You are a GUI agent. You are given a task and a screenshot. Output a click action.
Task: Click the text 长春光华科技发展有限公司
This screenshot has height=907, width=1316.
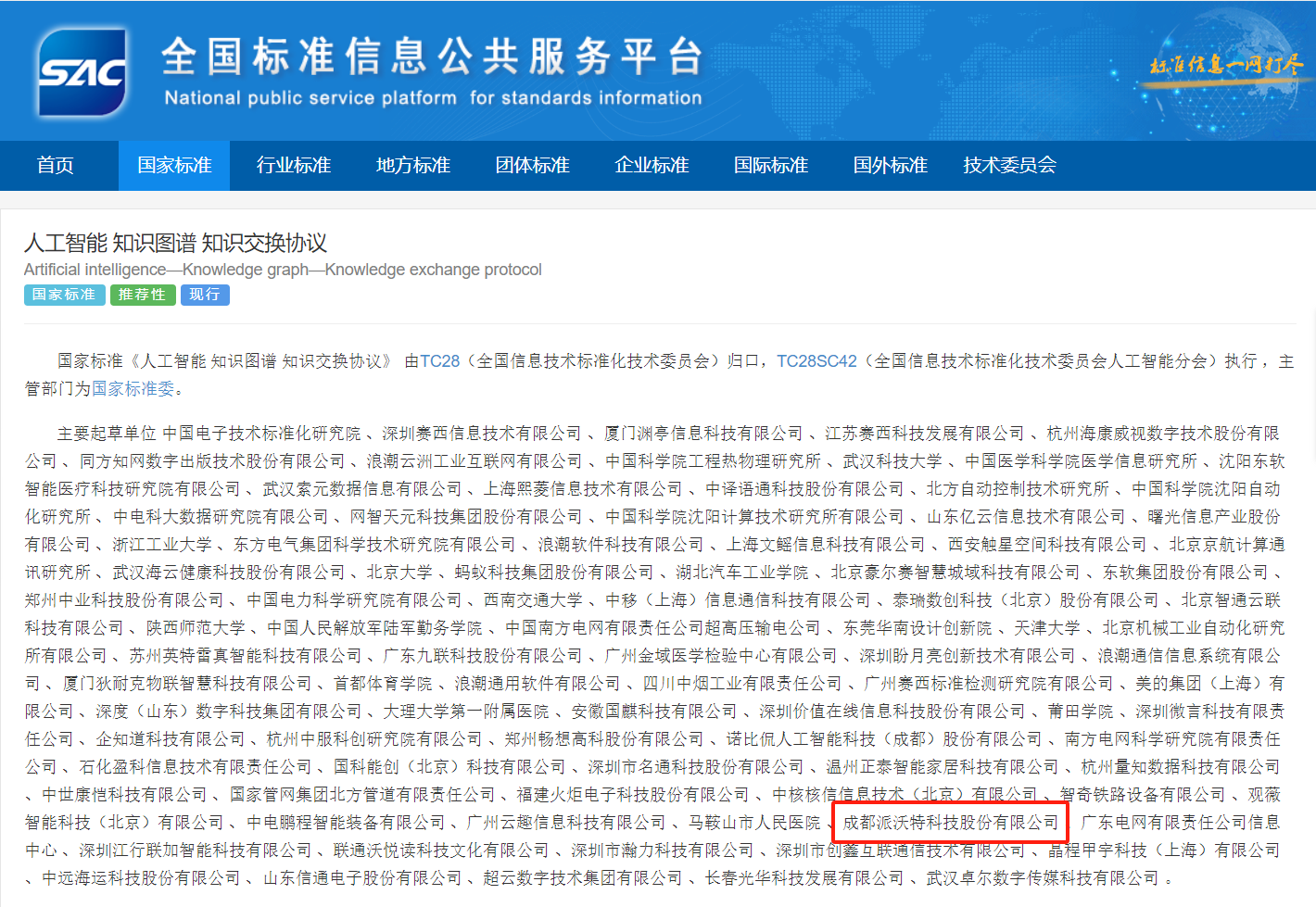point(804,878)
